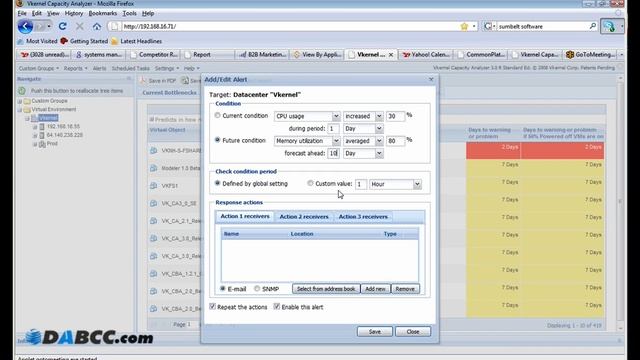Image resolution: width=640 pixels, height=360 pixels.
Task: Click the Remove button
Action: tap(405, 289)
